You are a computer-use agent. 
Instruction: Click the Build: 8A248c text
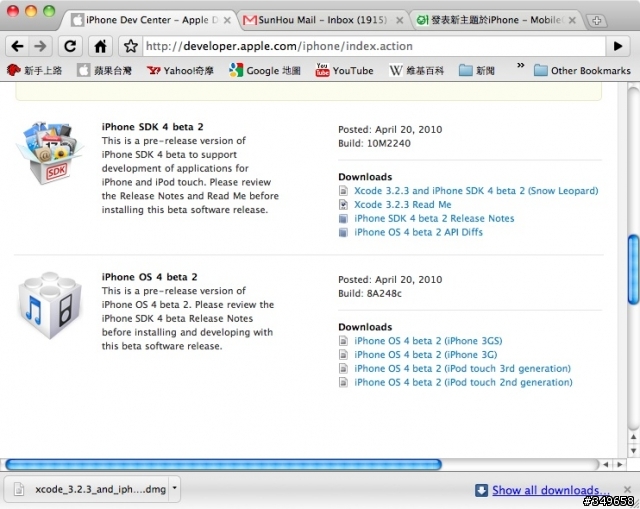[x=370, y=293]
